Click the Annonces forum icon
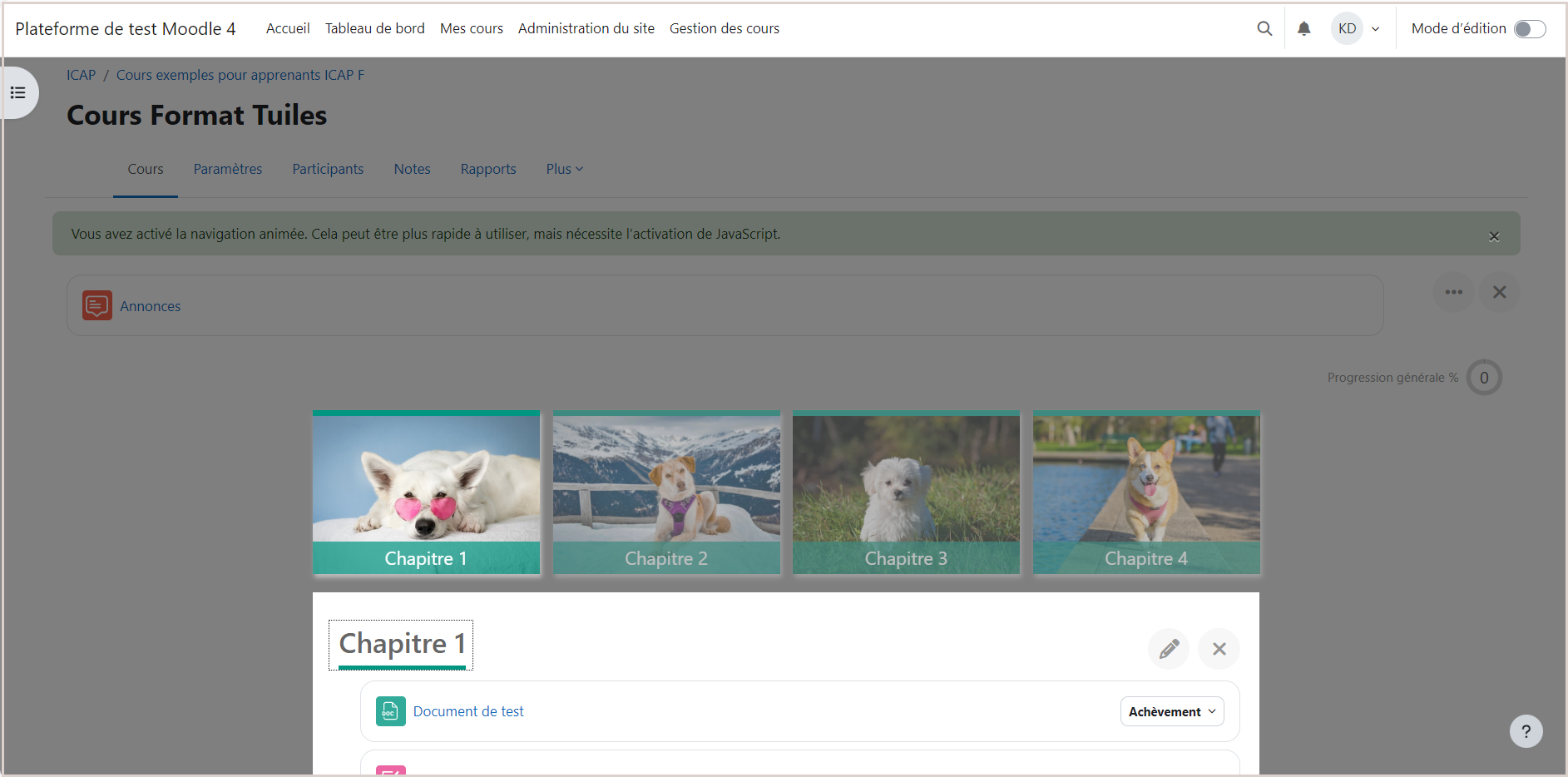1568x777 pixels. click(97, 305)
